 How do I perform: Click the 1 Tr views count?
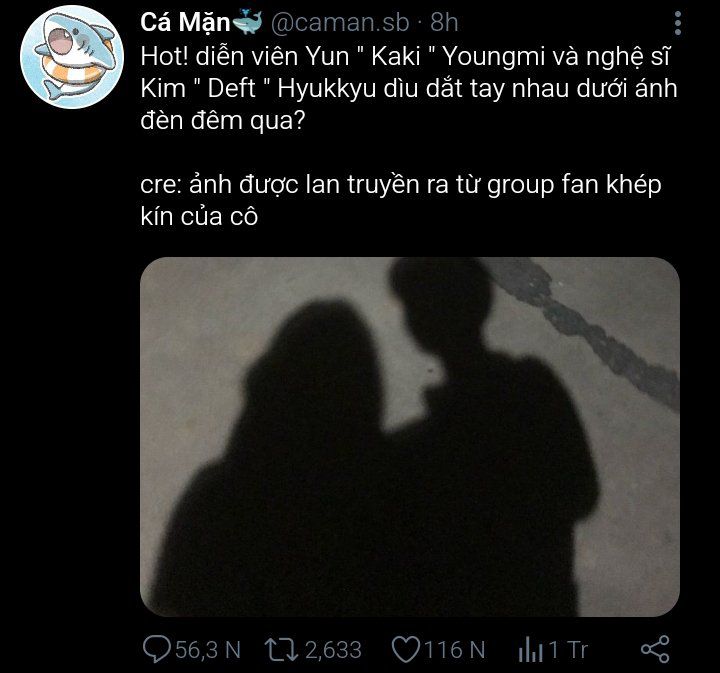pyautogui.click(x=568, y=650)
